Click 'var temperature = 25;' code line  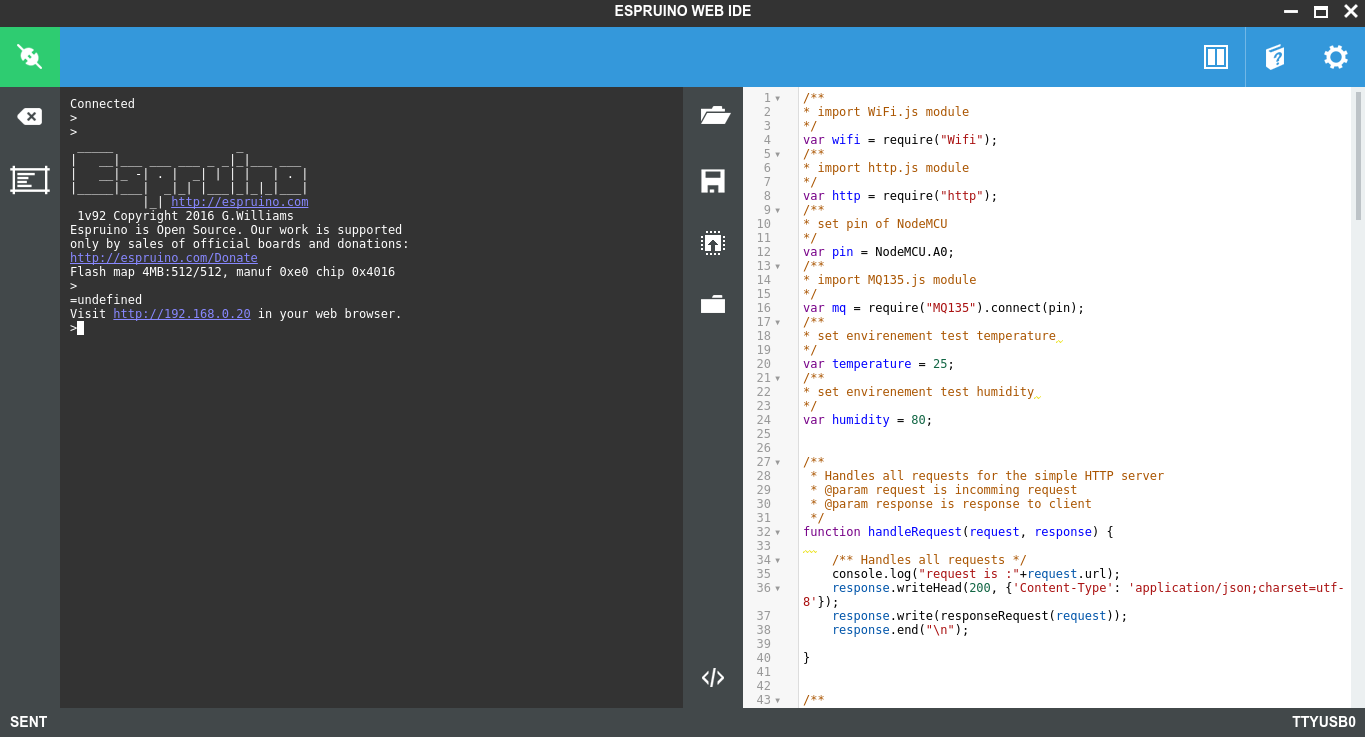pos(879,364)
